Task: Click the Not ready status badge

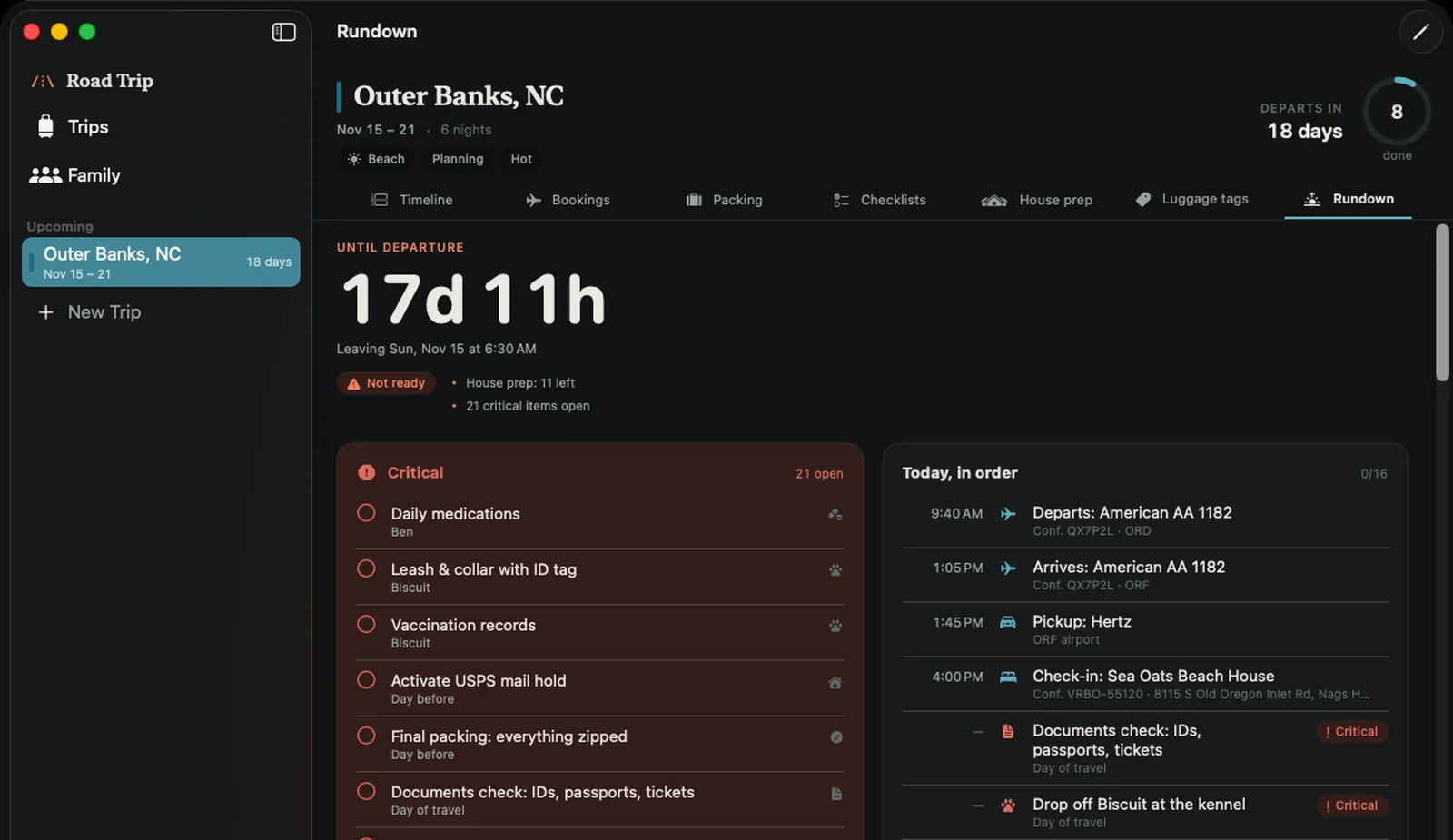Action: 387,383
